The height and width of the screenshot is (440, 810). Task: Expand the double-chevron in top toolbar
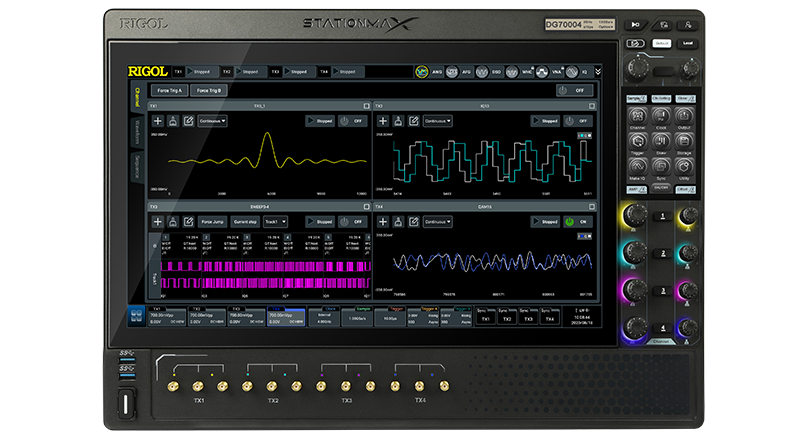pos(598,72)
